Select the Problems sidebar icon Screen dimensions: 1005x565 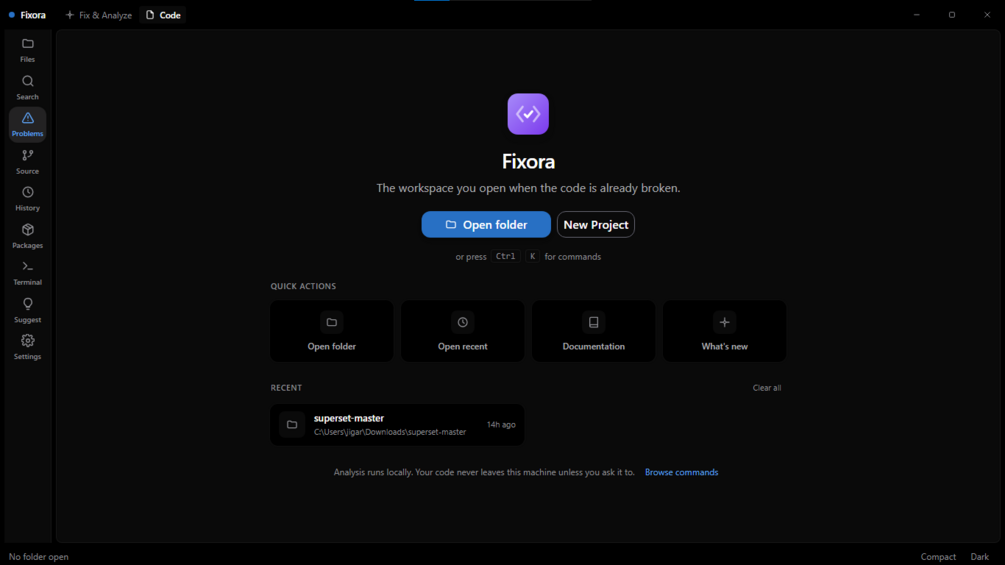tap(28, 124)
